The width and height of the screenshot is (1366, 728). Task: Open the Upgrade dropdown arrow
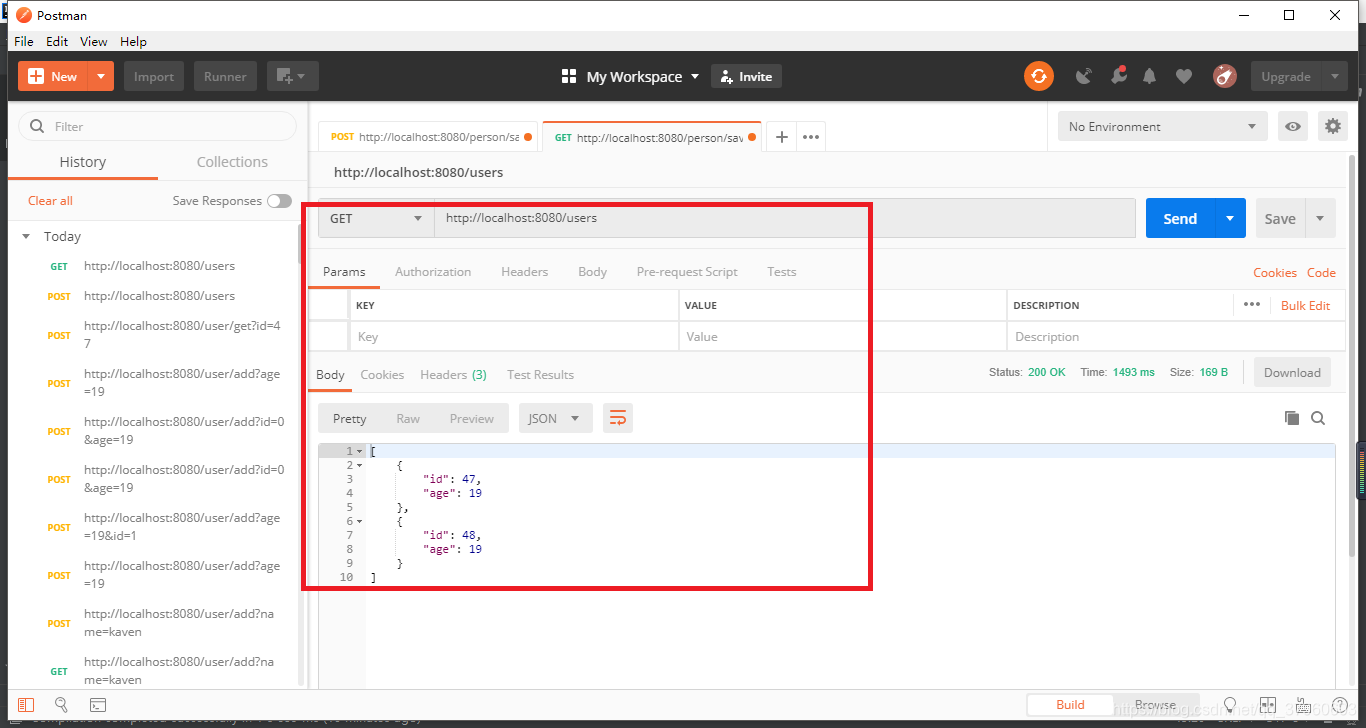(x=1334, y=76)
